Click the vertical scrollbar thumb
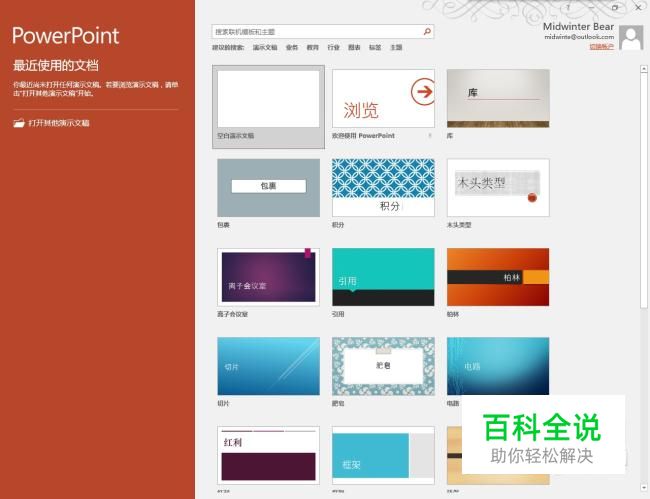 point(644,191)
